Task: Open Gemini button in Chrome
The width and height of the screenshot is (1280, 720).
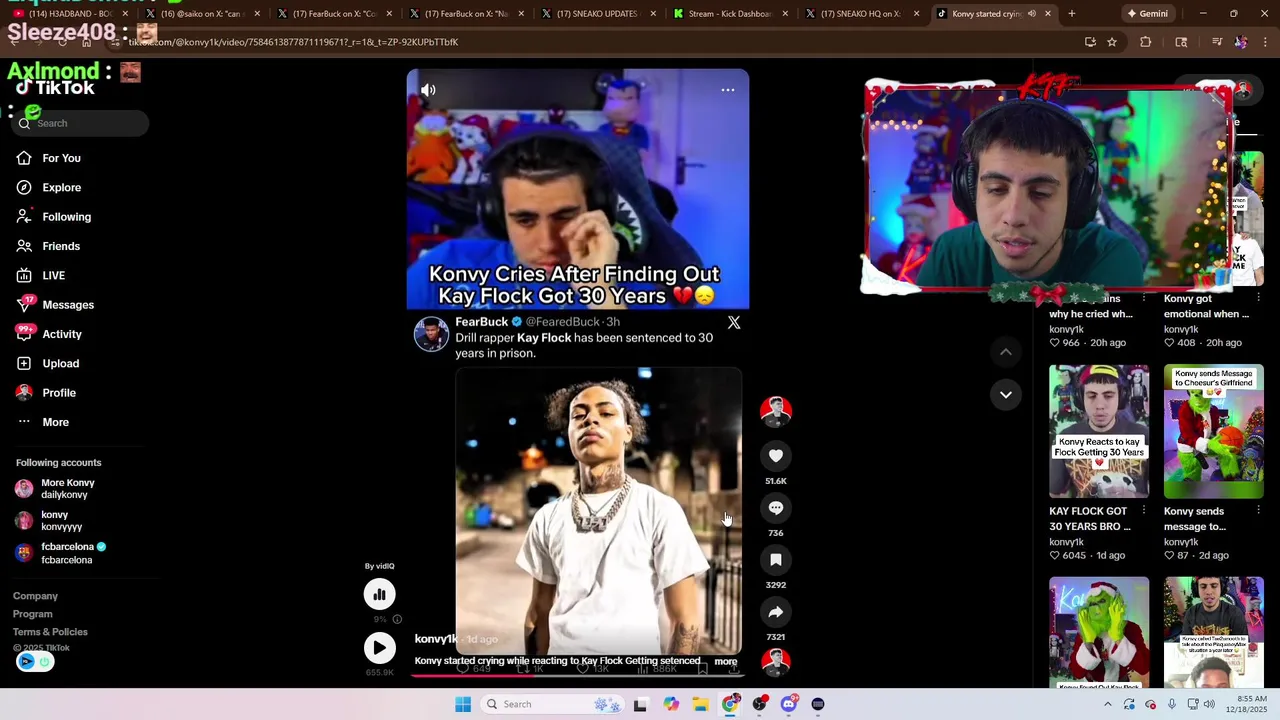Action: click(1147, 14)
